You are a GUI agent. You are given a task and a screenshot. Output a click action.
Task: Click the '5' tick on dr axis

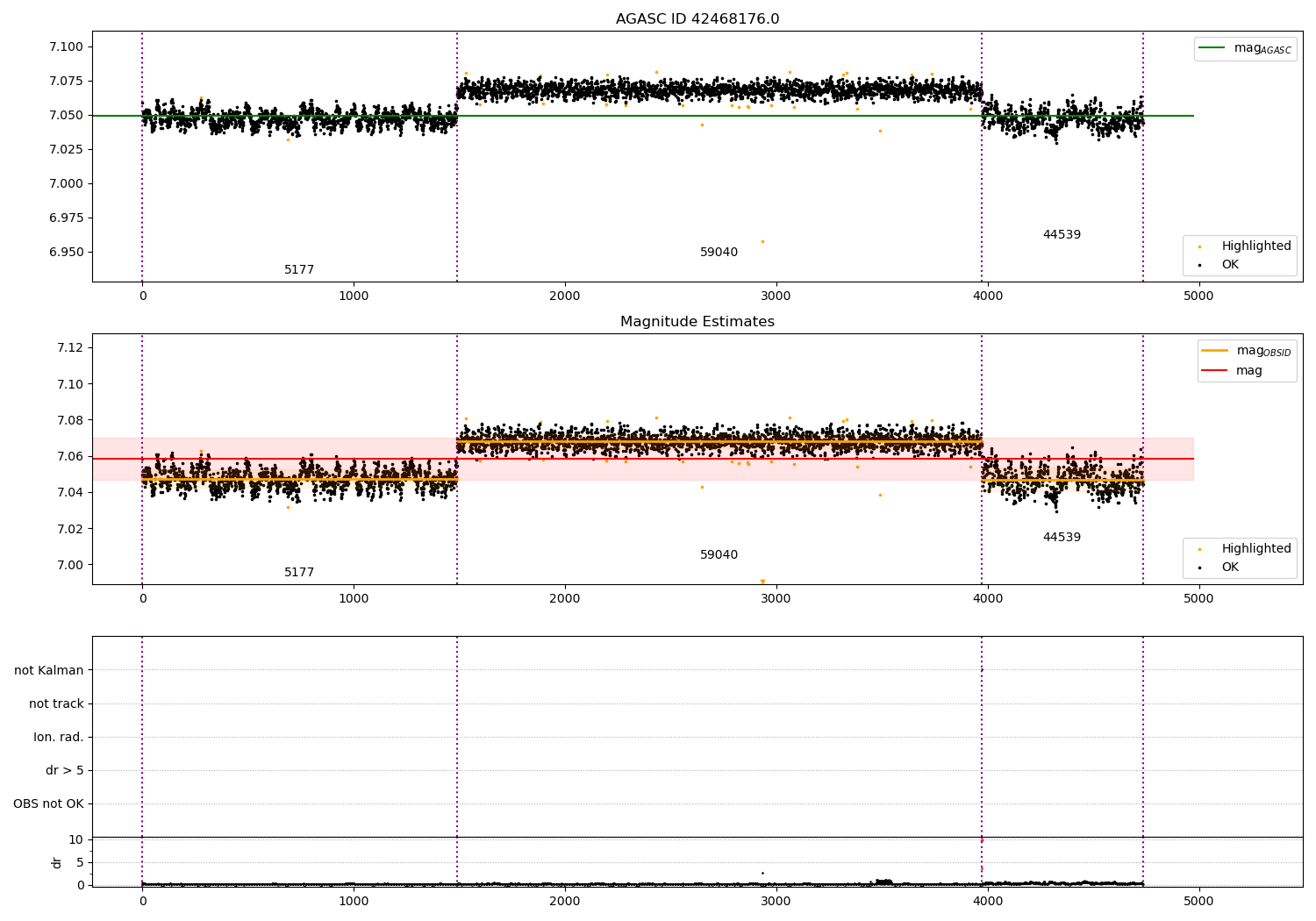80,863
